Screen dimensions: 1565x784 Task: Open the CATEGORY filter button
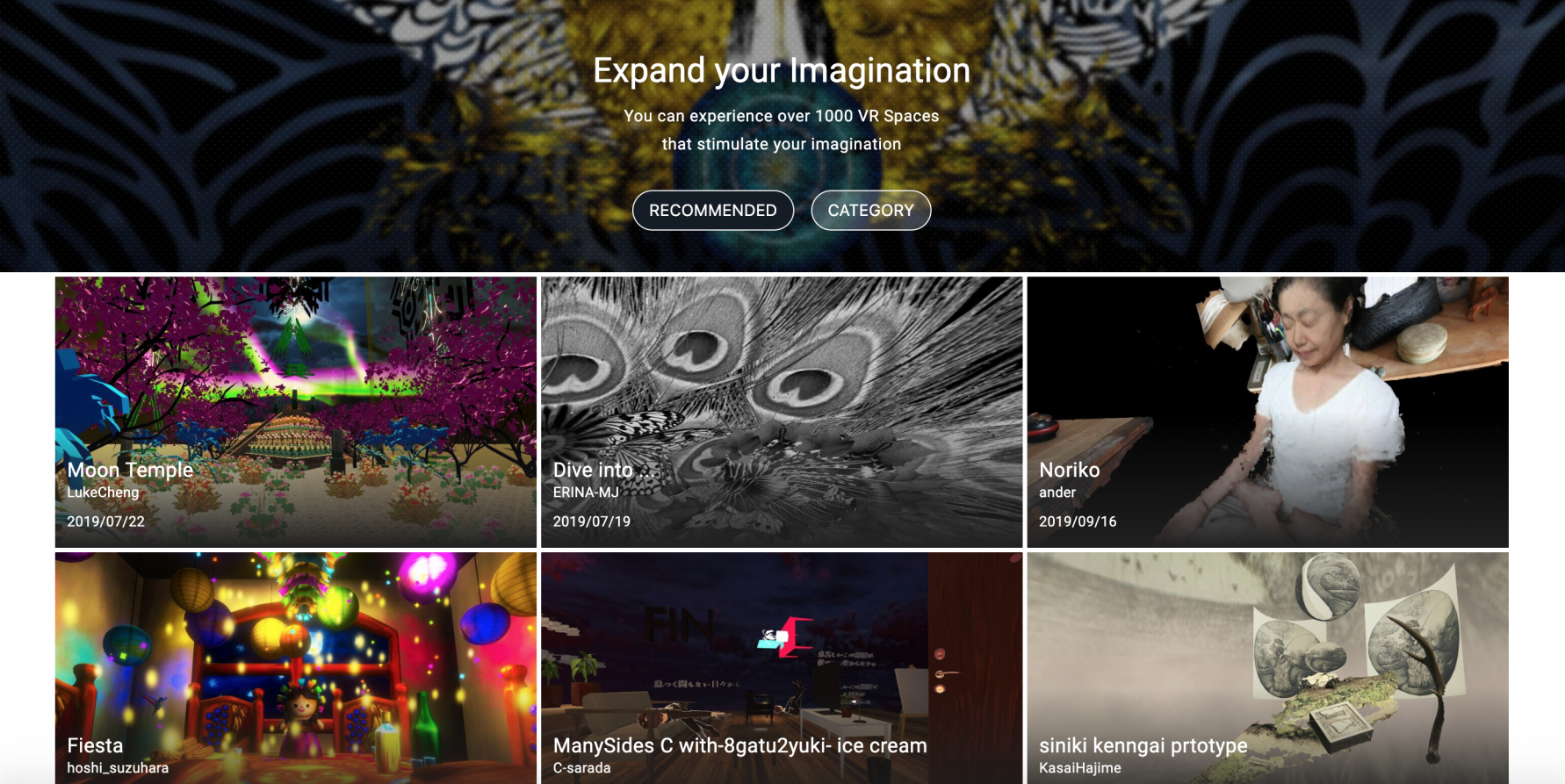point(870,211)
